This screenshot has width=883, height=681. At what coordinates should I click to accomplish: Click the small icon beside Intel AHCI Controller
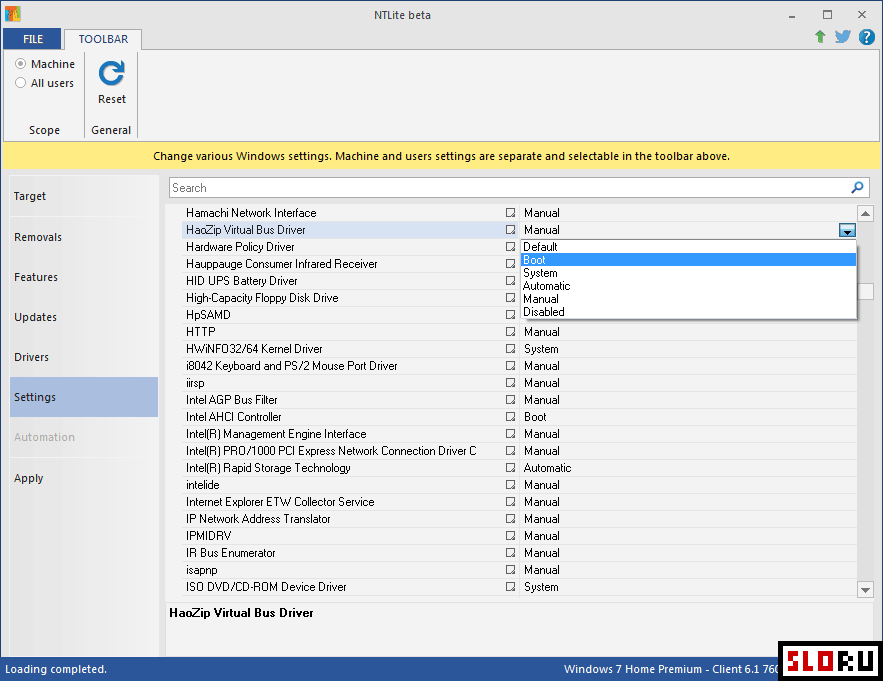click(x=510, y=417)
